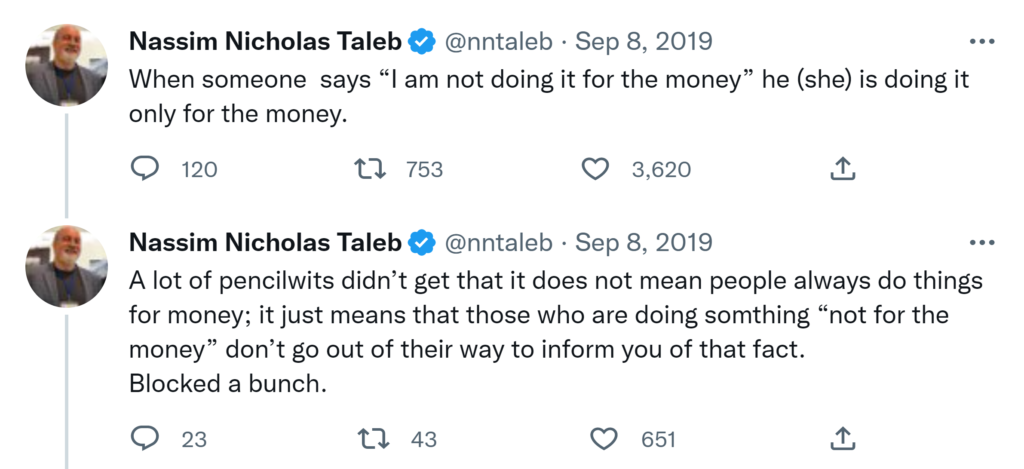Viewport: 1024px width, 469px height.
Task: Click the @nntaleb handle on the second tweet
Action: click(497, 243)
